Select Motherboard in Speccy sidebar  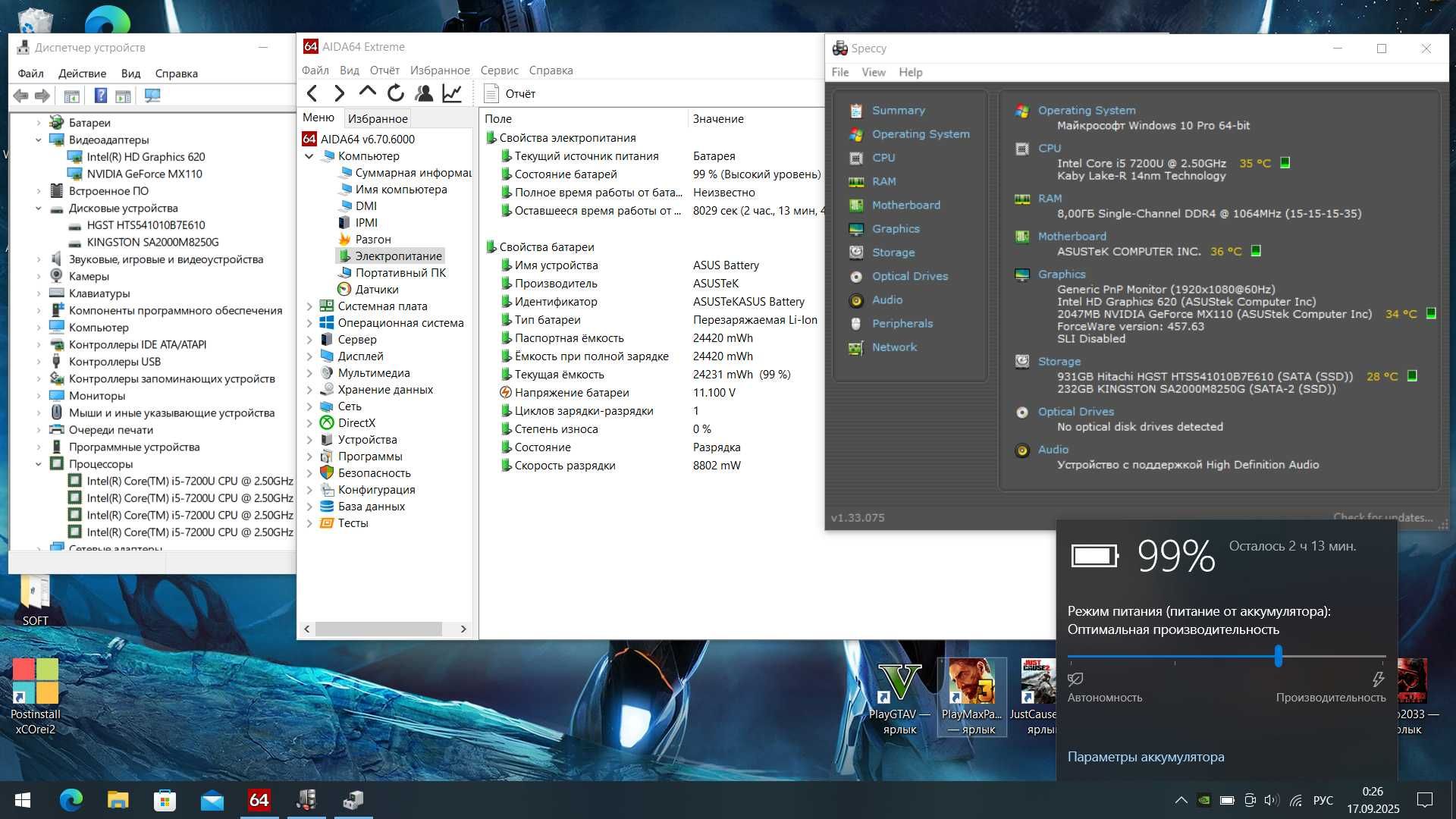pyautogui.click(x=905, y=205)
